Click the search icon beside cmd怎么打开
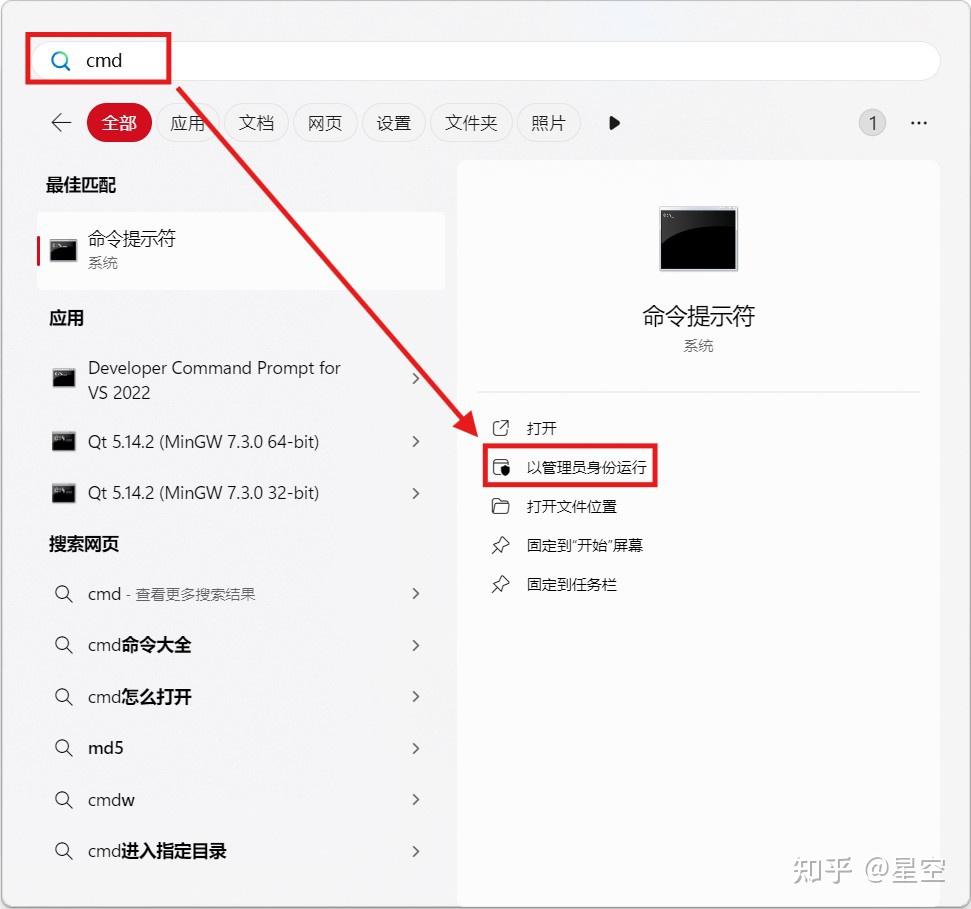The width and height of the screenshot is (971, 909). [64, 697]
